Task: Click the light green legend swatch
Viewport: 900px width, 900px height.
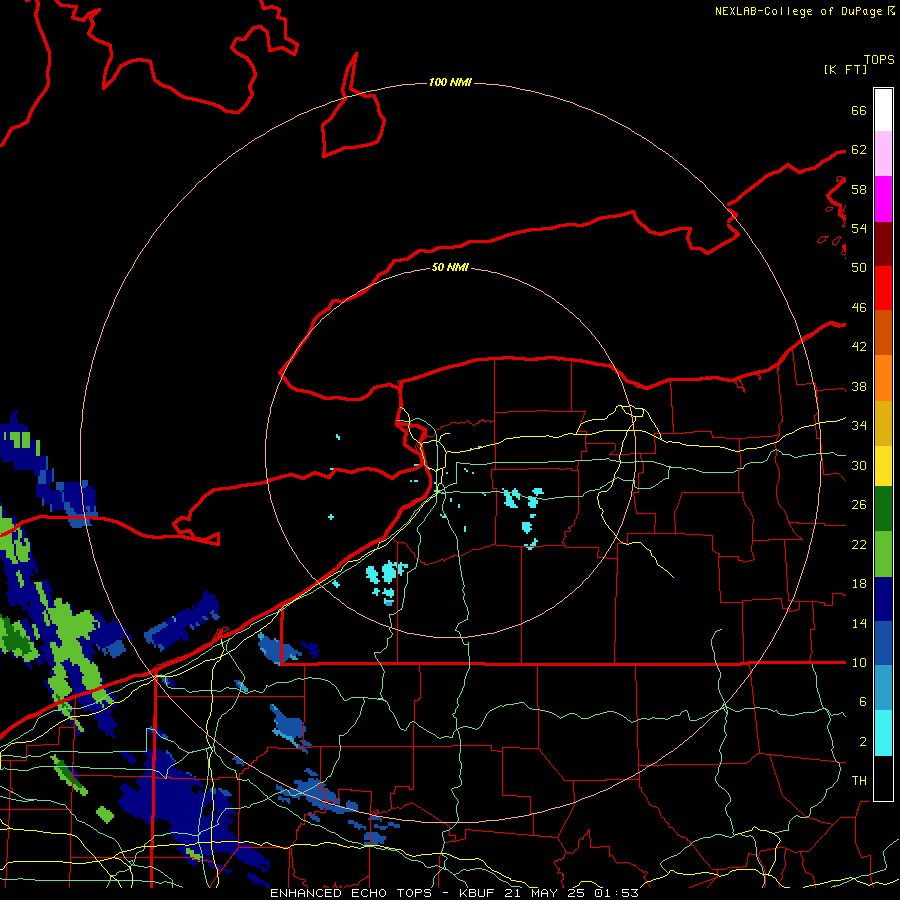Action: point(883,554)
